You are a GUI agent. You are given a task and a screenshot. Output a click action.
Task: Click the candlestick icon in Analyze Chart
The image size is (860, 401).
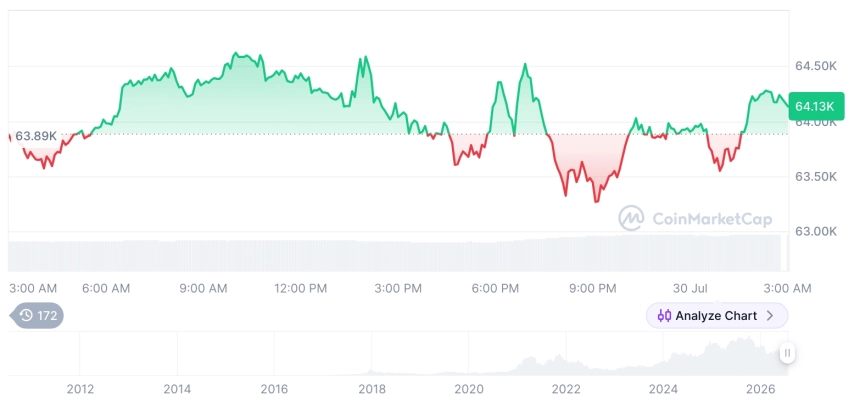coord(664,316)
